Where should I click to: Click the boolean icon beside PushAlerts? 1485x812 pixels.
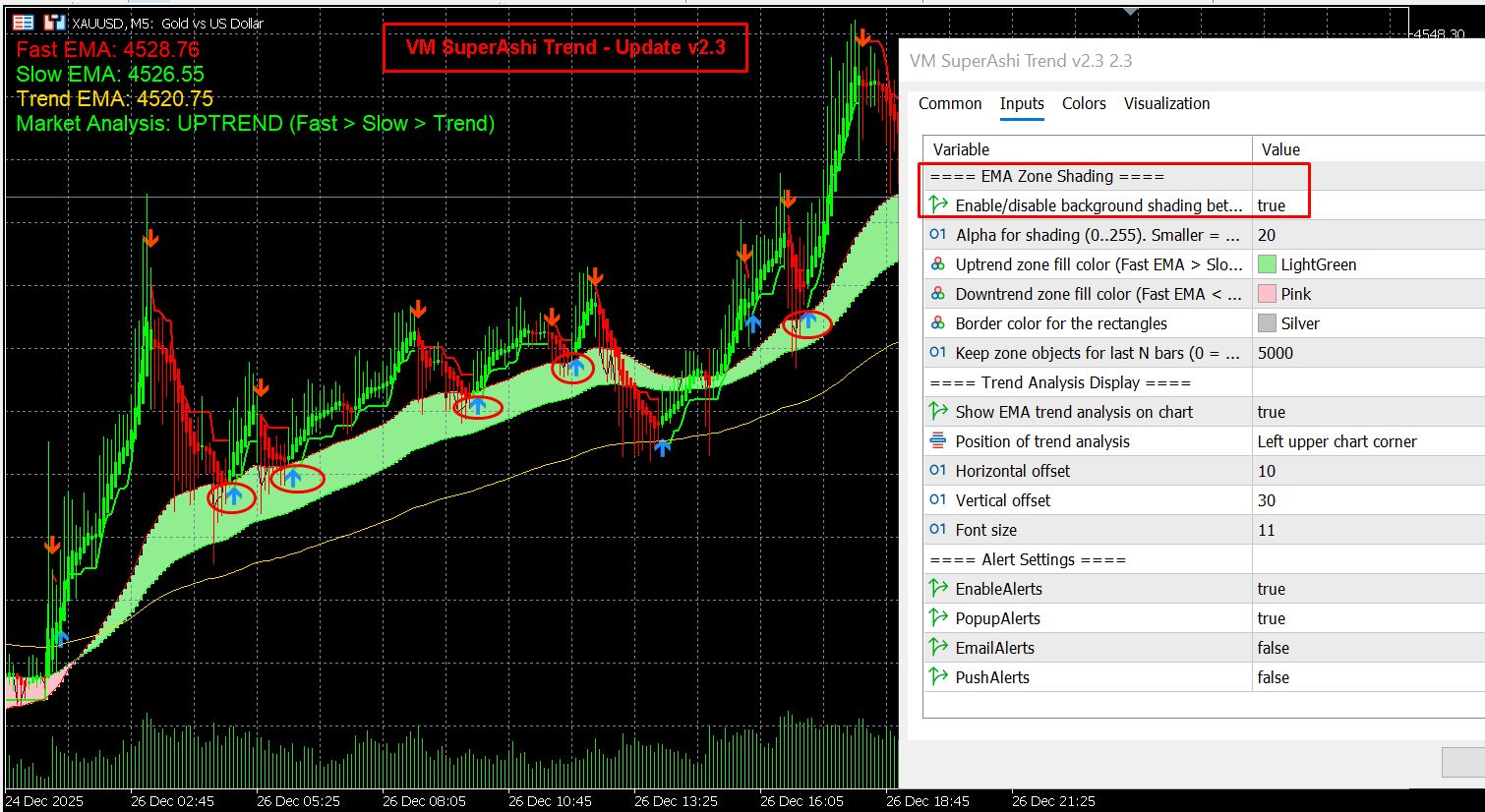(x=938, y=677)
